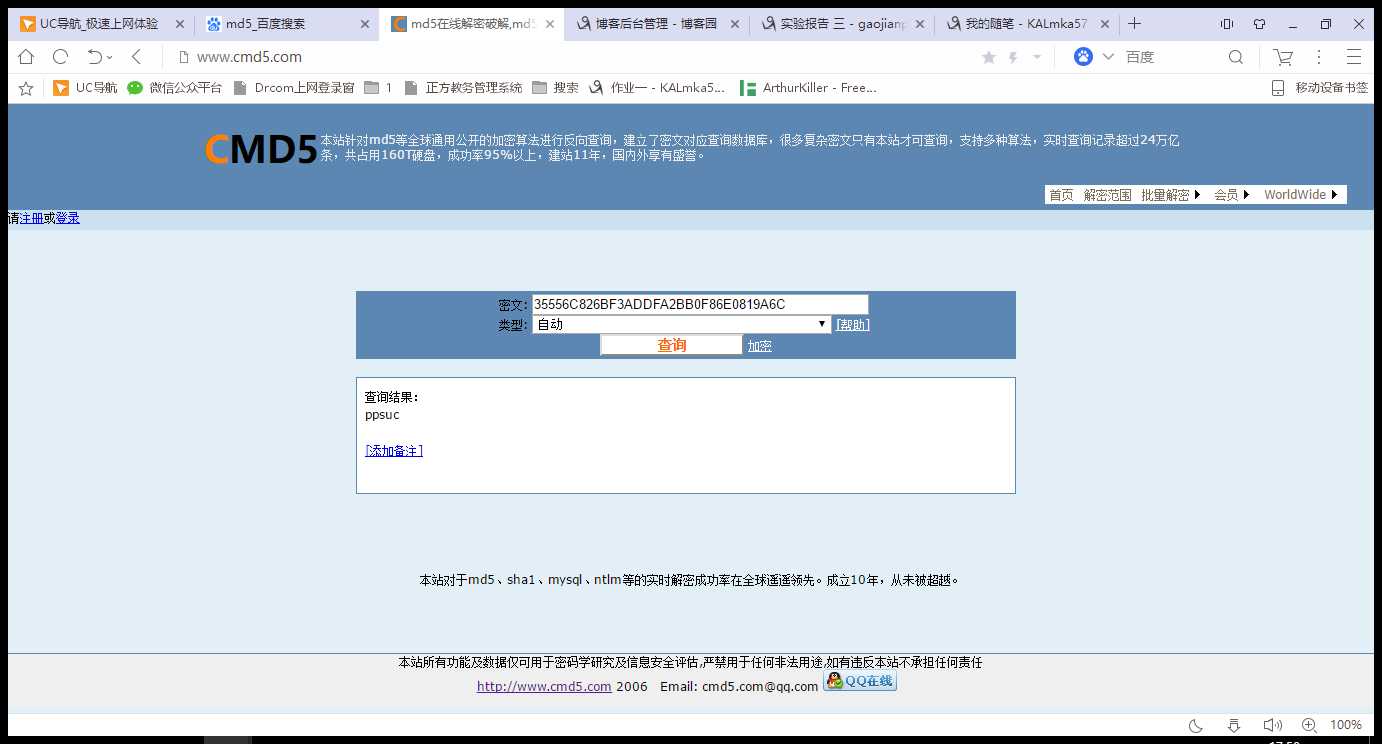Open the 移动设备书签 mobile bookmarks
This screenshot has width=1382, height=744.
coord(1319,88)
